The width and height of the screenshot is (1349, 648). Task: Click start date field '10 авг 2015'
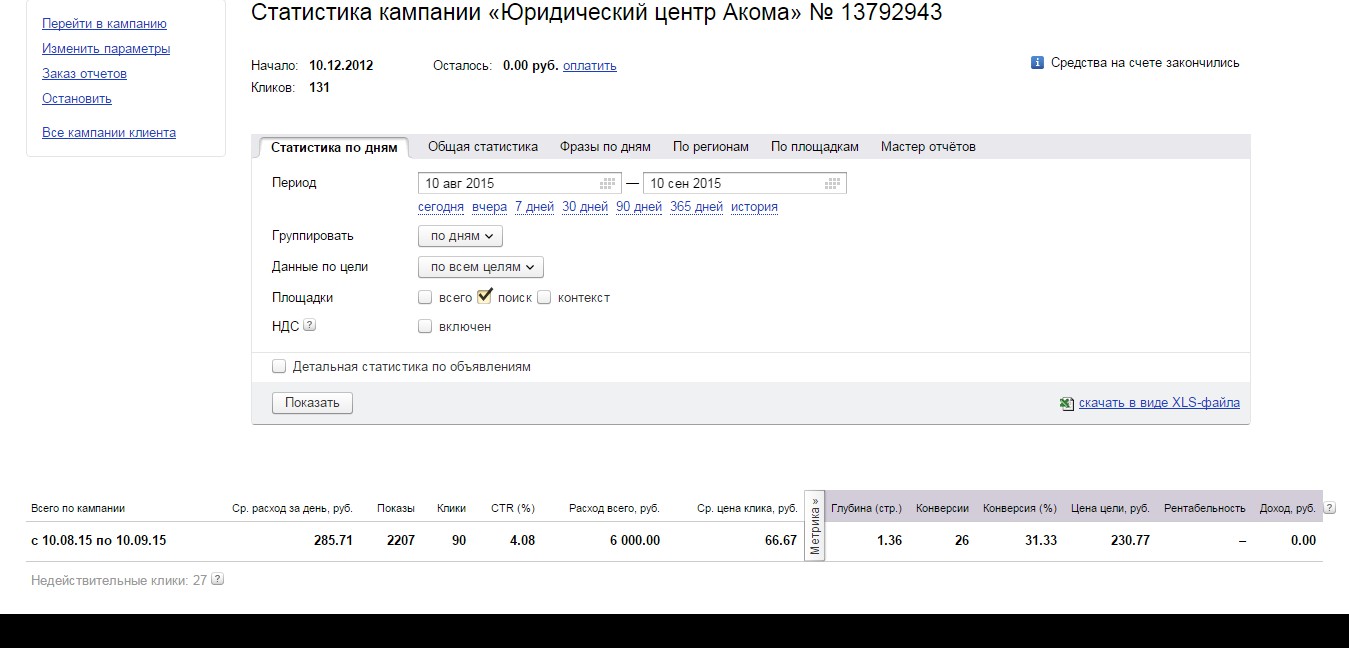520,184
